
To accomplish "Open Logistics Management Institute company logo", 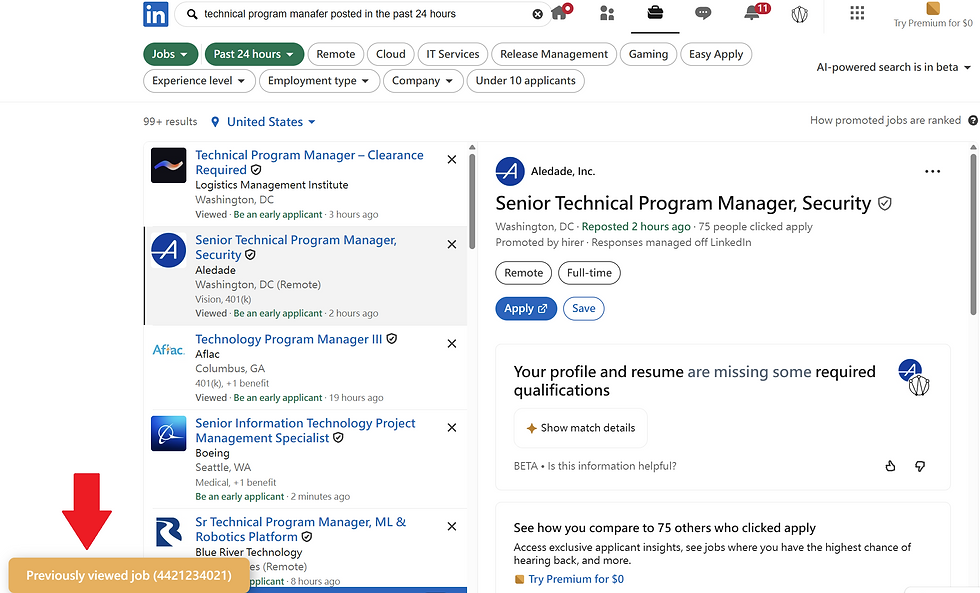I will (x=169, y=166).
